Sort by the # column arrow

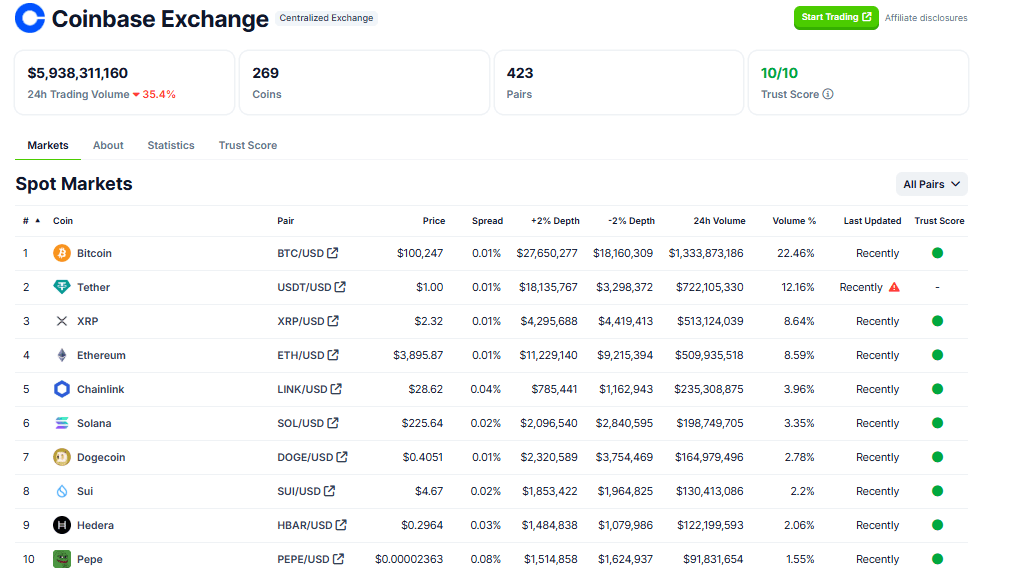point(38,221)
